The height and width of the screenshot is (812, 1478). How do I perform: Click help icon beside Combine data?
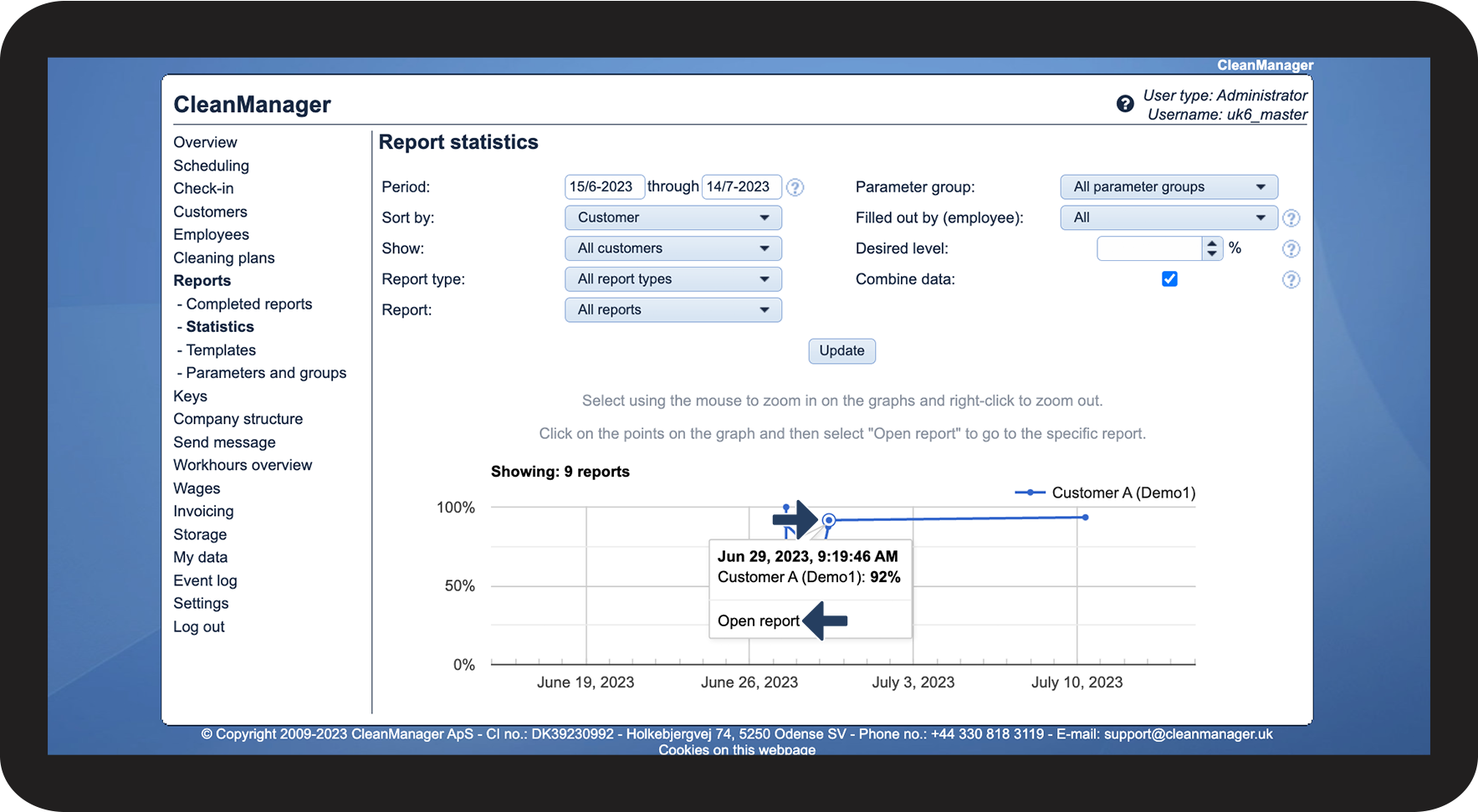pyautogui.click(x=1291, y=280)
